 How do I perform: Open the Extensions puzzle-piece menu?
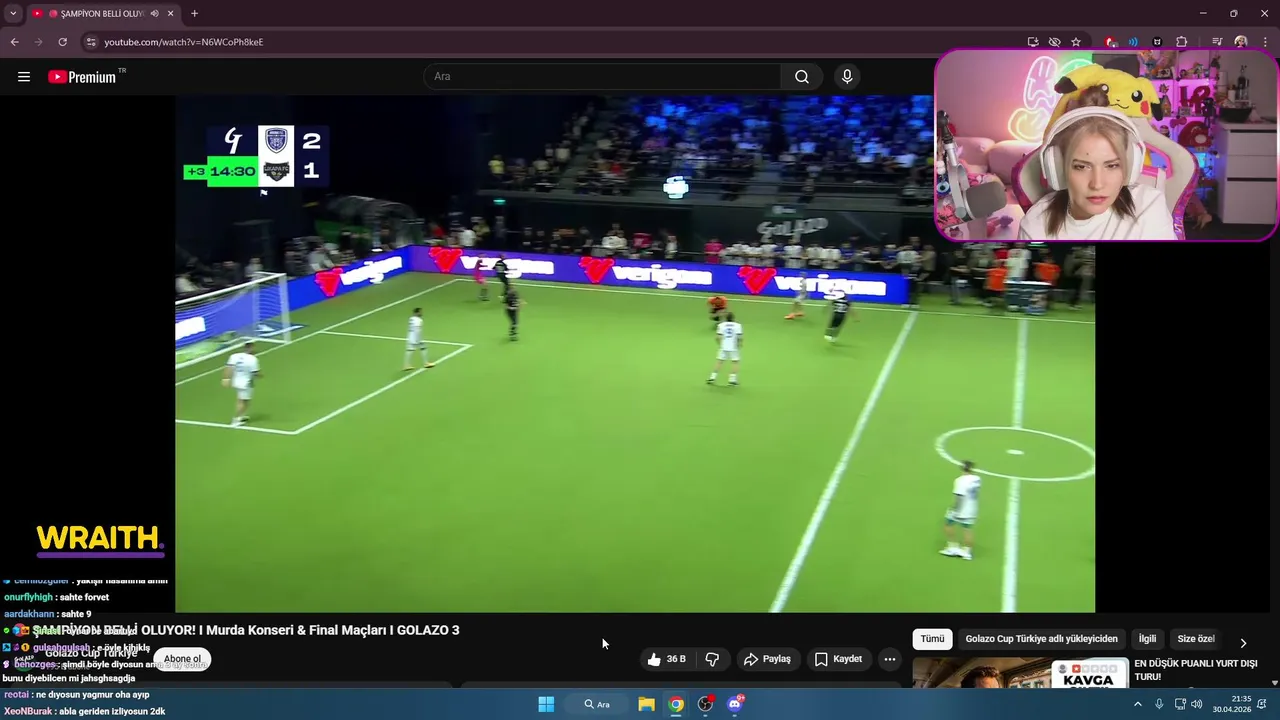click(x=1181, y=42)
